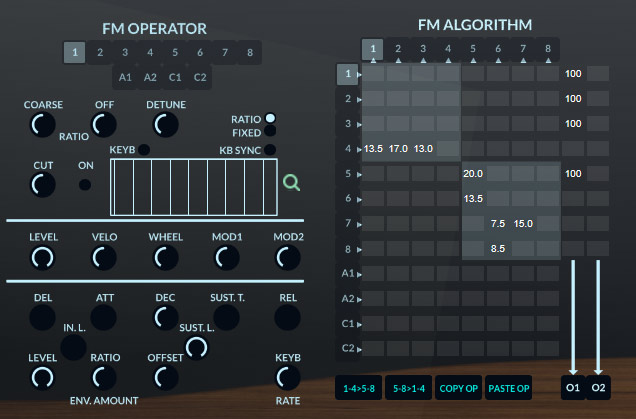Click the MOD2 knob

(287, 258)
